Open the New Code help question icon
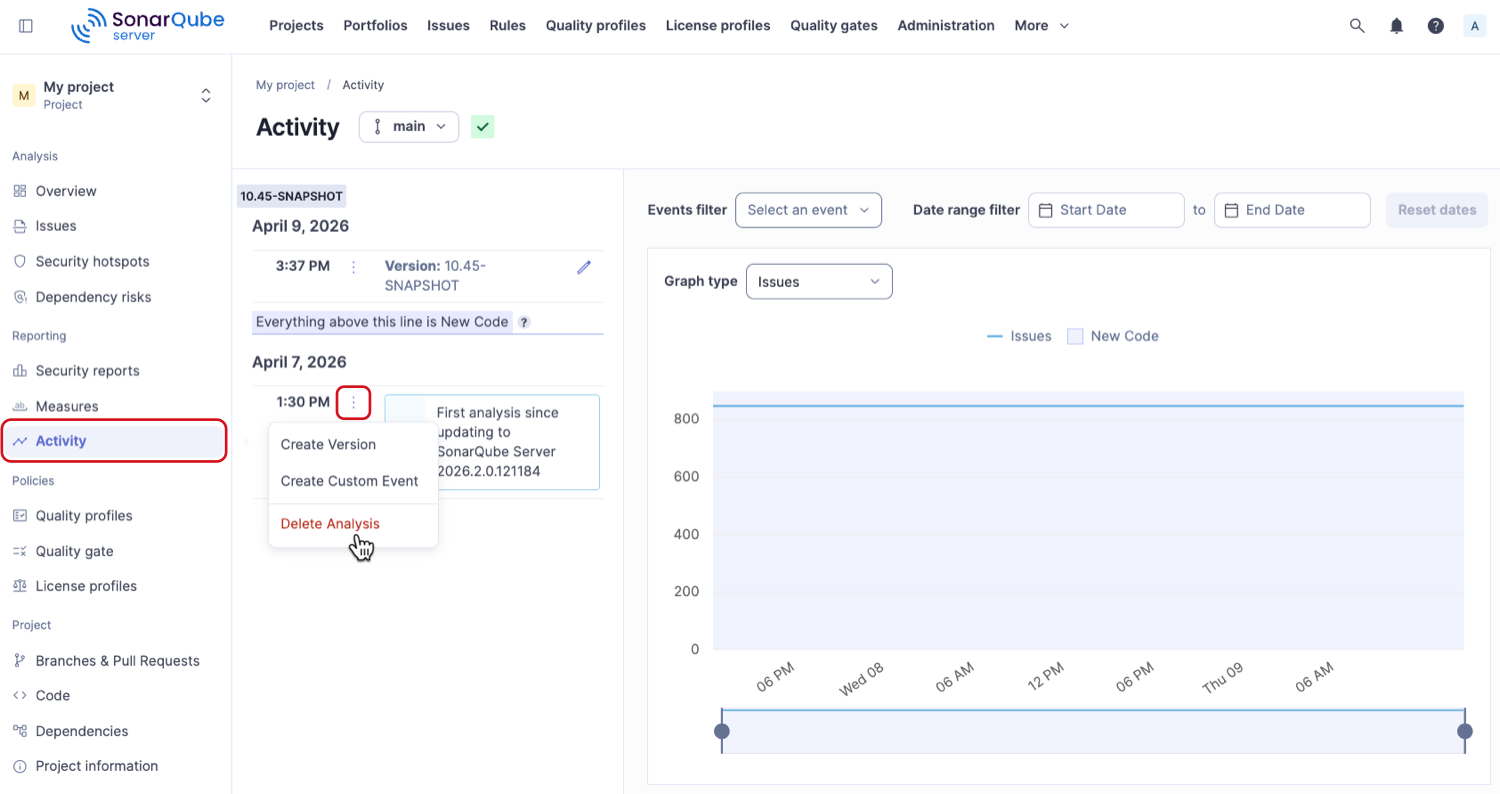Screen dimensions: 1500x794 pyautogui.click(x=524, y=322)
